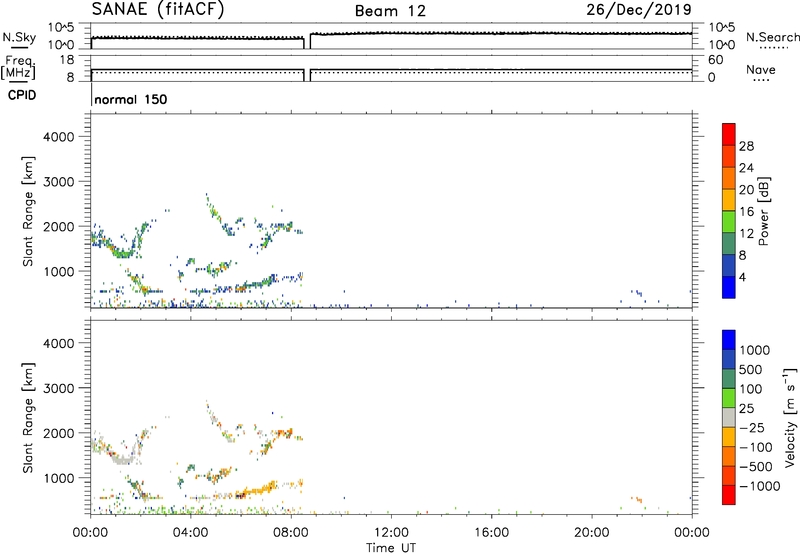Click the Power [dB] colorbar title
This screenshot has width=800, height=554.
coord(764,211)
